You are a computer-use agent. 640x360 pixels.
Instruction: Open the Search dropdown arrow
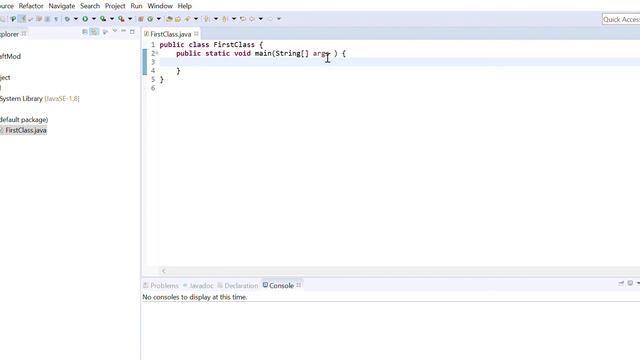[x=196, y=19]
